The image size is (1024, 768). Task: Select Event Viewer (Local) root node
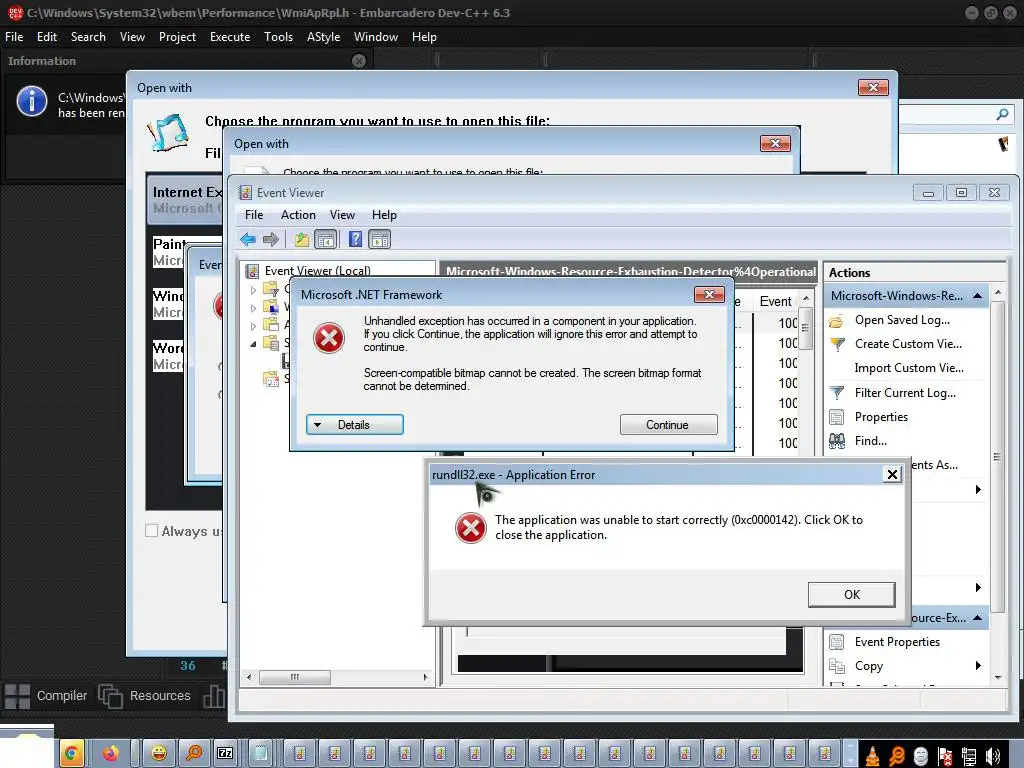pyautogui.click(x=317, y=270)
